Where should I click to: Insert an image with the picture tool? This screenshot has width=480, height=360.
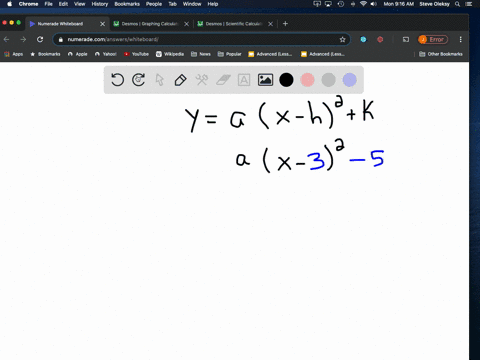tap(265, 80)
